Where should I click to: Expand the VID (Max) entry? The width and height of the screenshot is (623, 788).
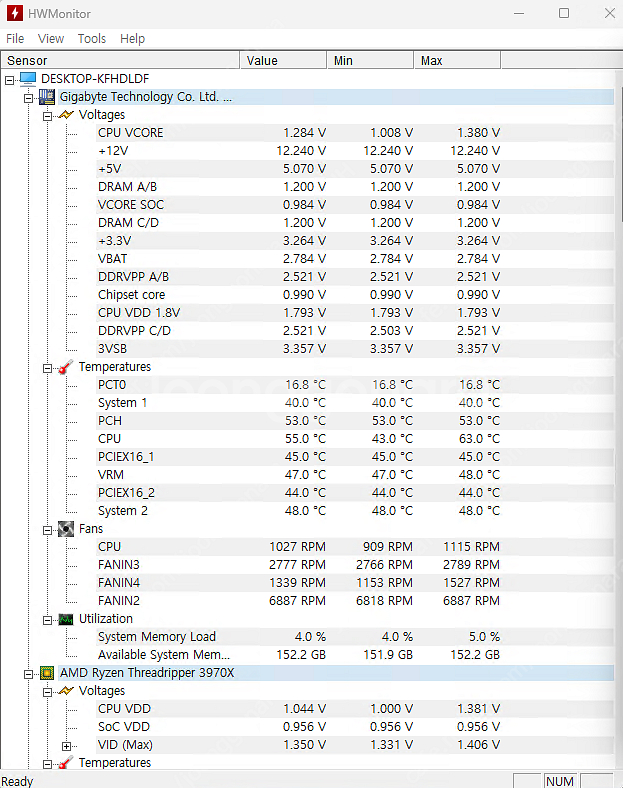pos(67,745)
